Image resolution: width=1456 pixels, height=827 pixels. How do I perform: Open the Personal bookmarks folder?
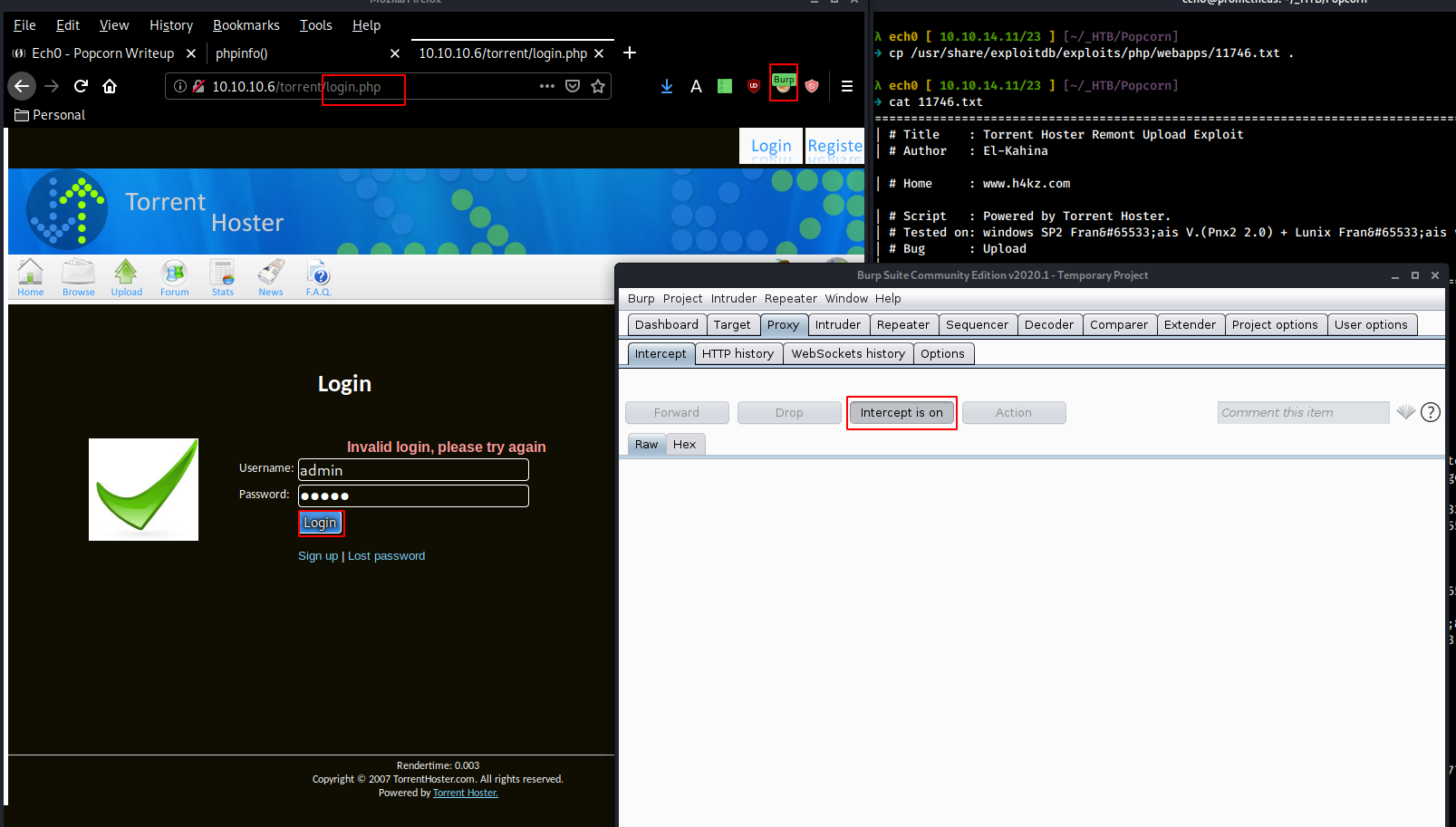click(51, 115)
